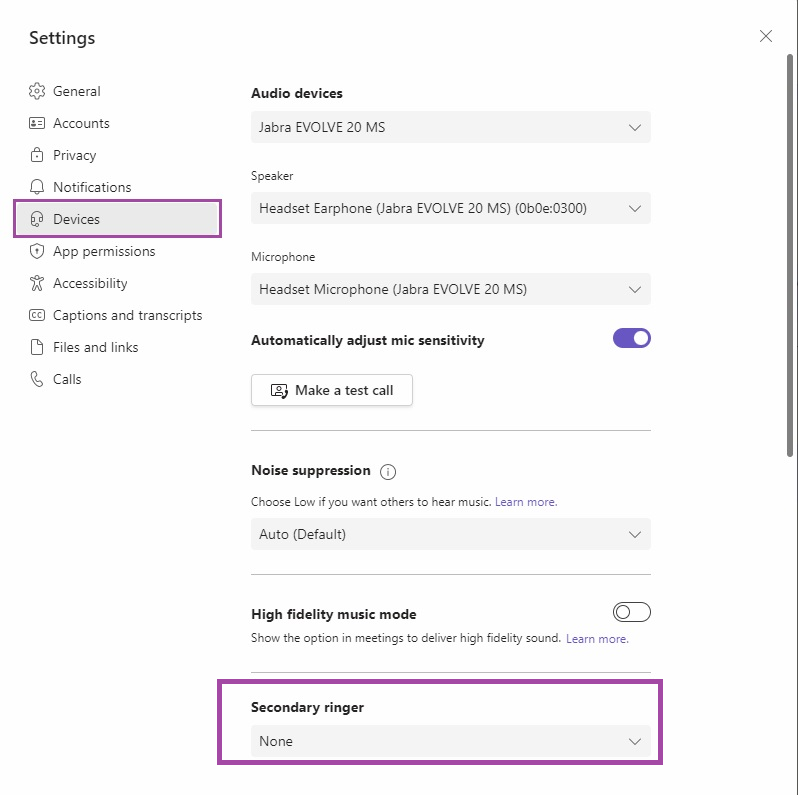Open the Microphone selection dropdown
The height and width of the screenshot is (795, 798).
pyautogui.click(x=450, y=289)
